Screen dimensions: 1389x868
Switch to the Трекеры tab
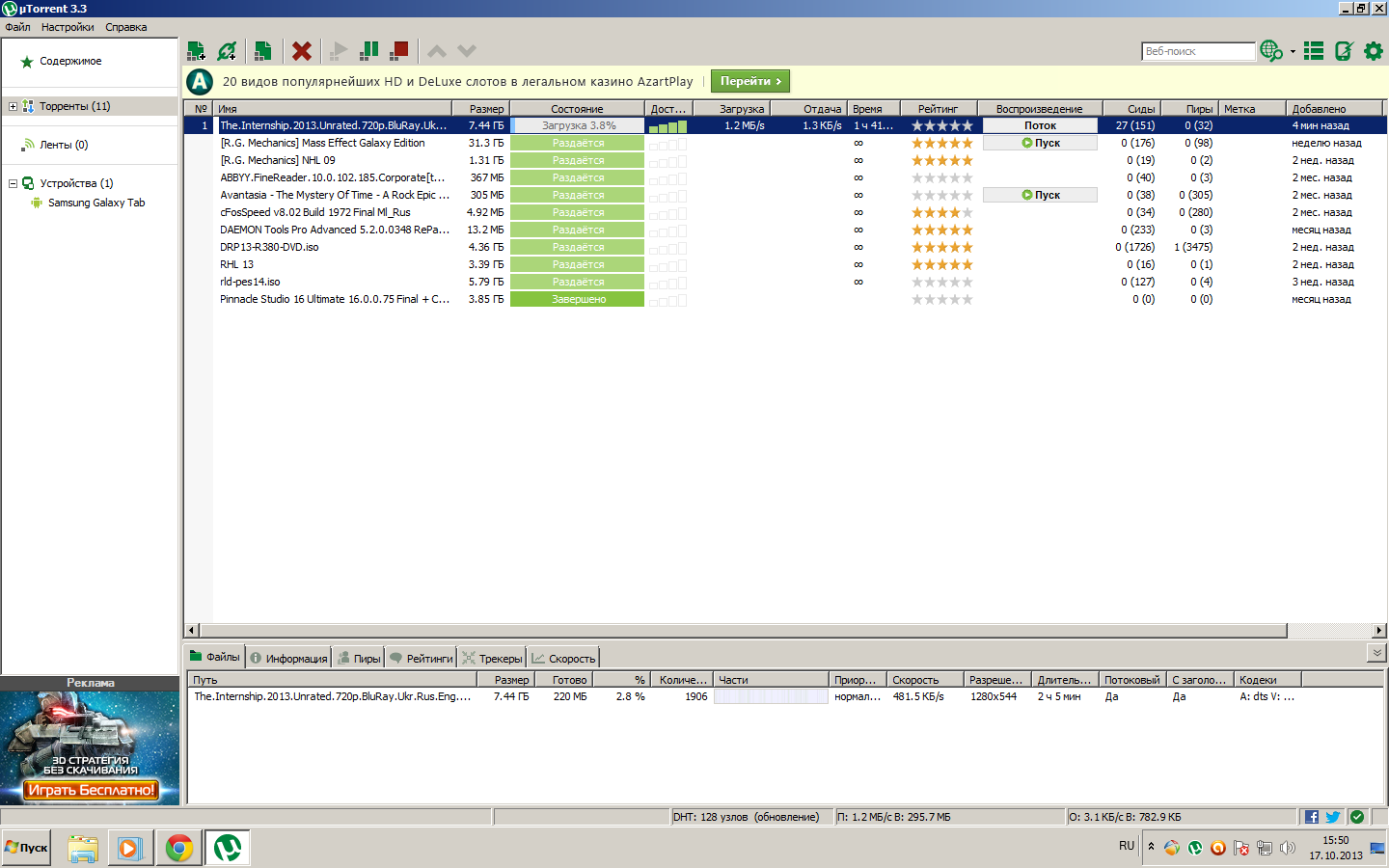(x=492, y=658)
